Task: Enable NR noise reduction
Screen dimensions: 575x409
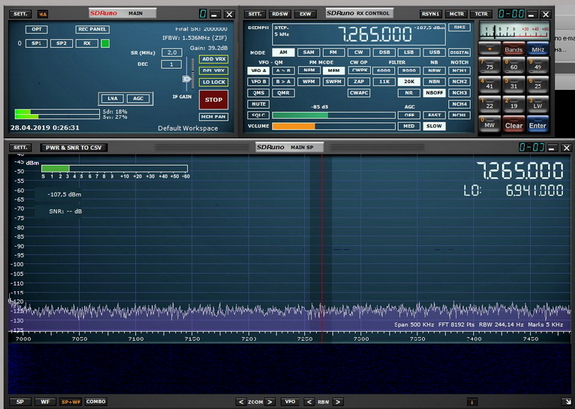Action: coord(409,93)
